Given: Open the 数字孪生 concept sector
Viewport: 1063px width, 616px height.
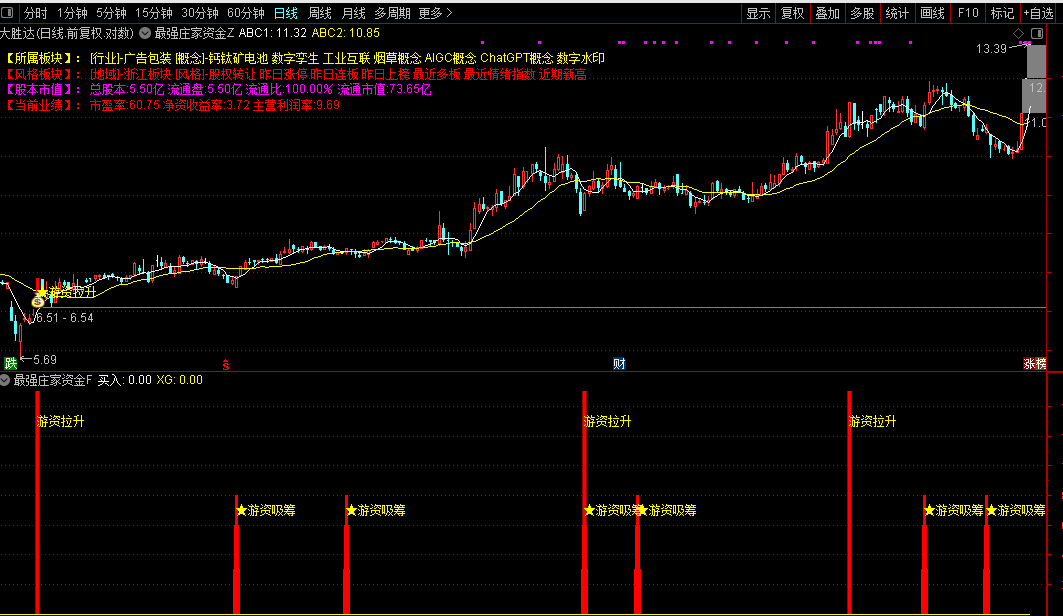Looking at the screenshot, I should pyautogui.click(x=295, y=59).
